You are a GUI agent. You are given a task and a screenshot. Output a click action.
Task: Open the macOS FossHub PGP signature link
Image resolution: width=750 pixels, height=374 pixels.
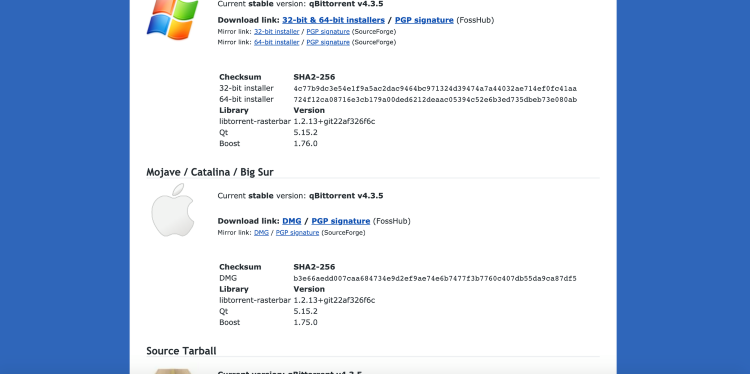(341, 221)
